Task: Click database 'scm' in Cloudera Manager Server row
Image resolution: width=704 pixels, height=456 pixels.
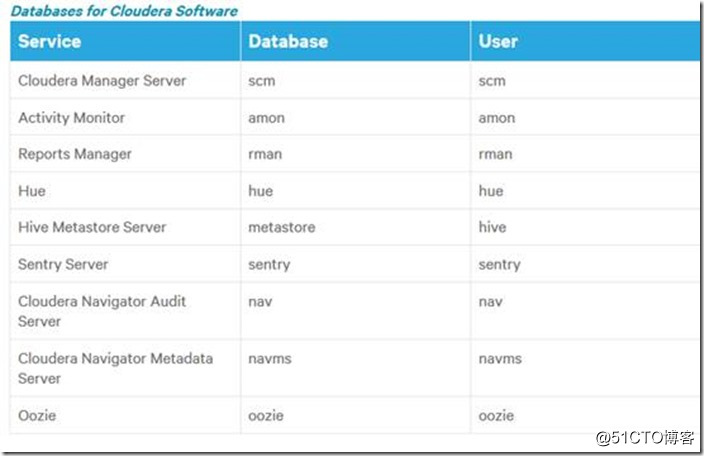Action: point(356,80)
